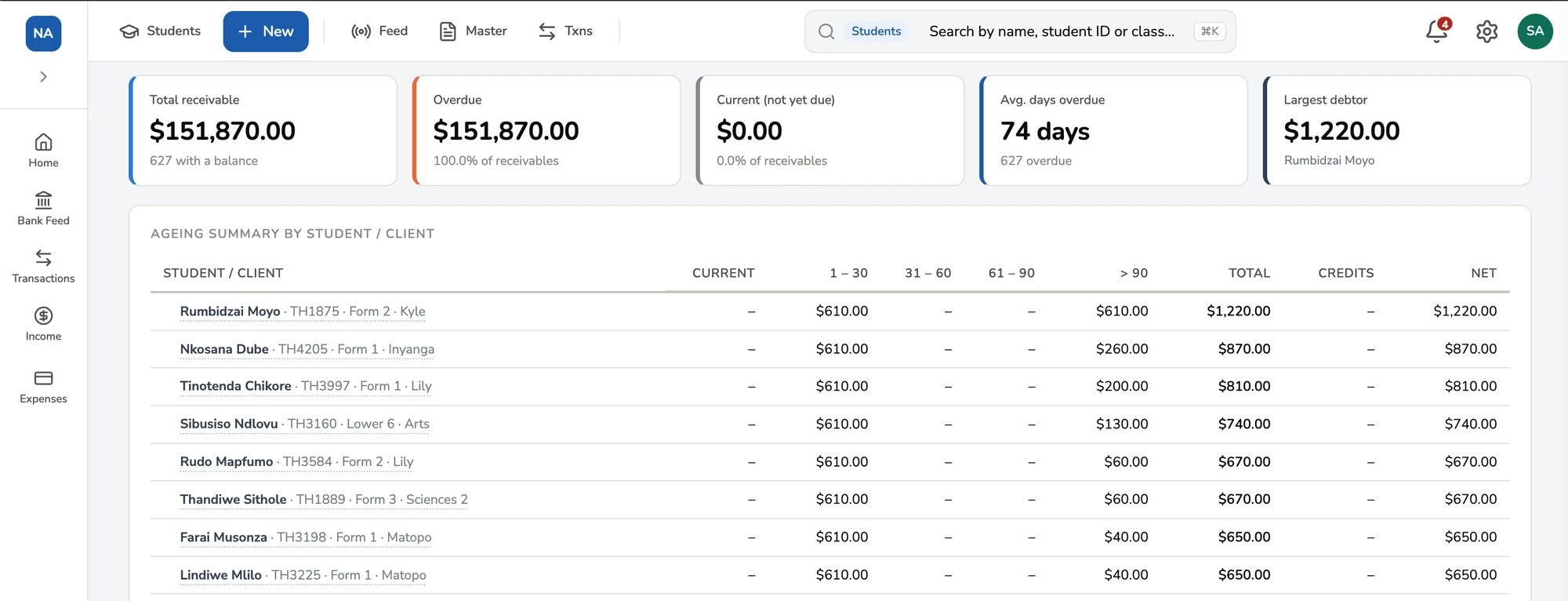Click the Overdue summary card
The height and width of the screenshot is (601, 1568).
[546, 130]
